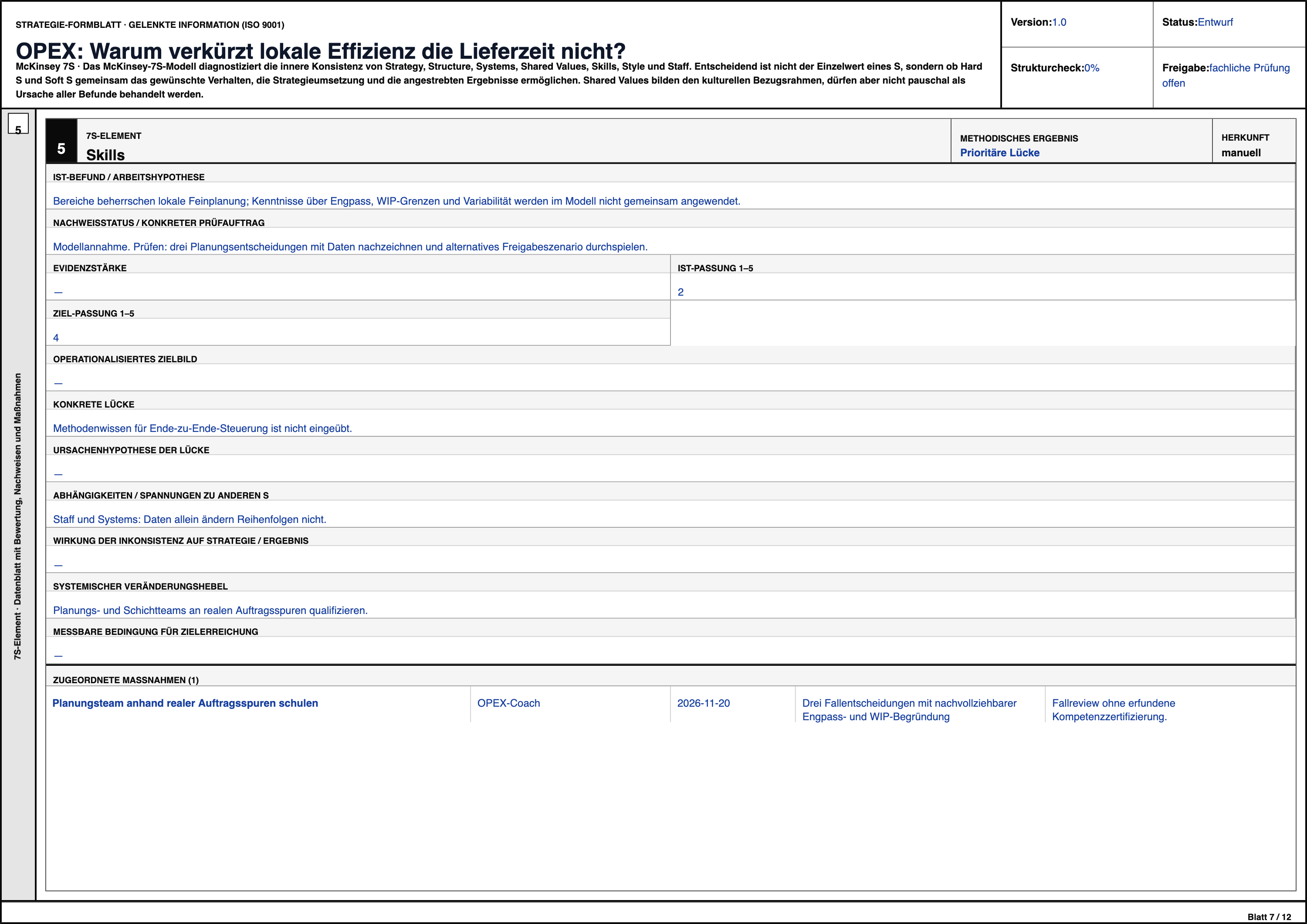Viewport: 1307px width, 924px height.
Task: Click the empty Wirkung der Inkonsistenz field
Action: 670,559
